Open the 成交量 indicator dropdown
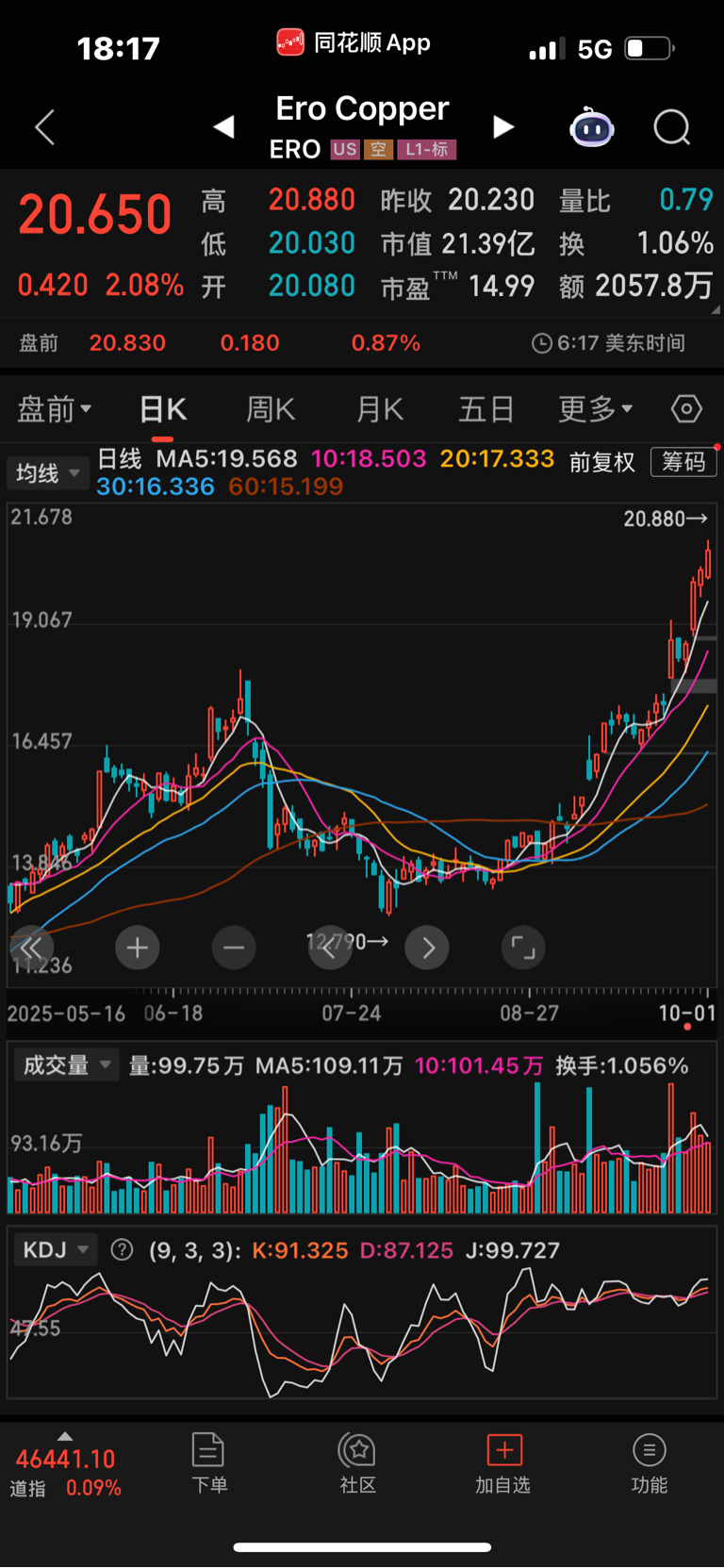This screenshot has height=1568, width=724. click(x=66, y=1065)
